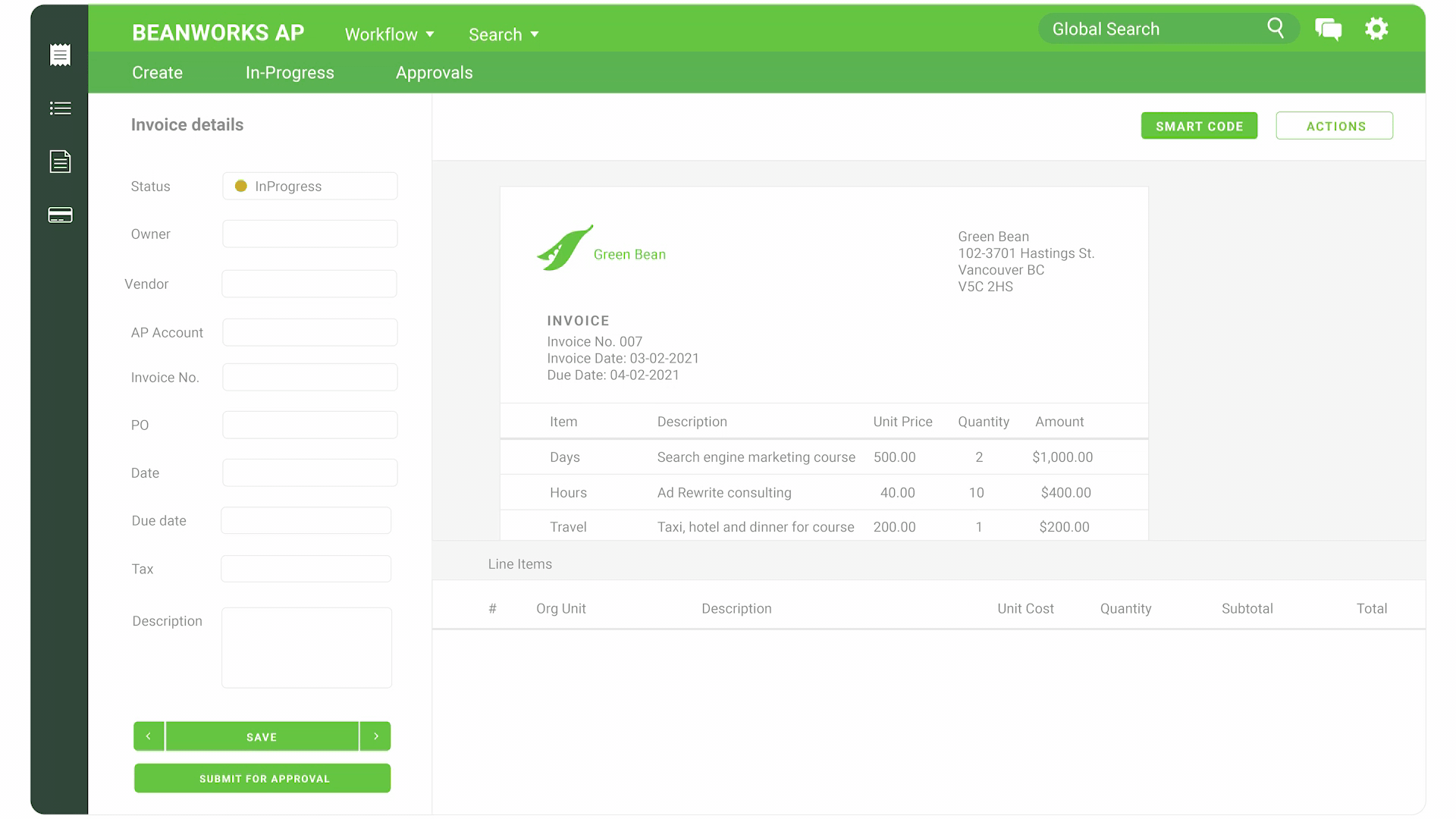
Task: Open the InProgress status selector
Action: [309, 187]
